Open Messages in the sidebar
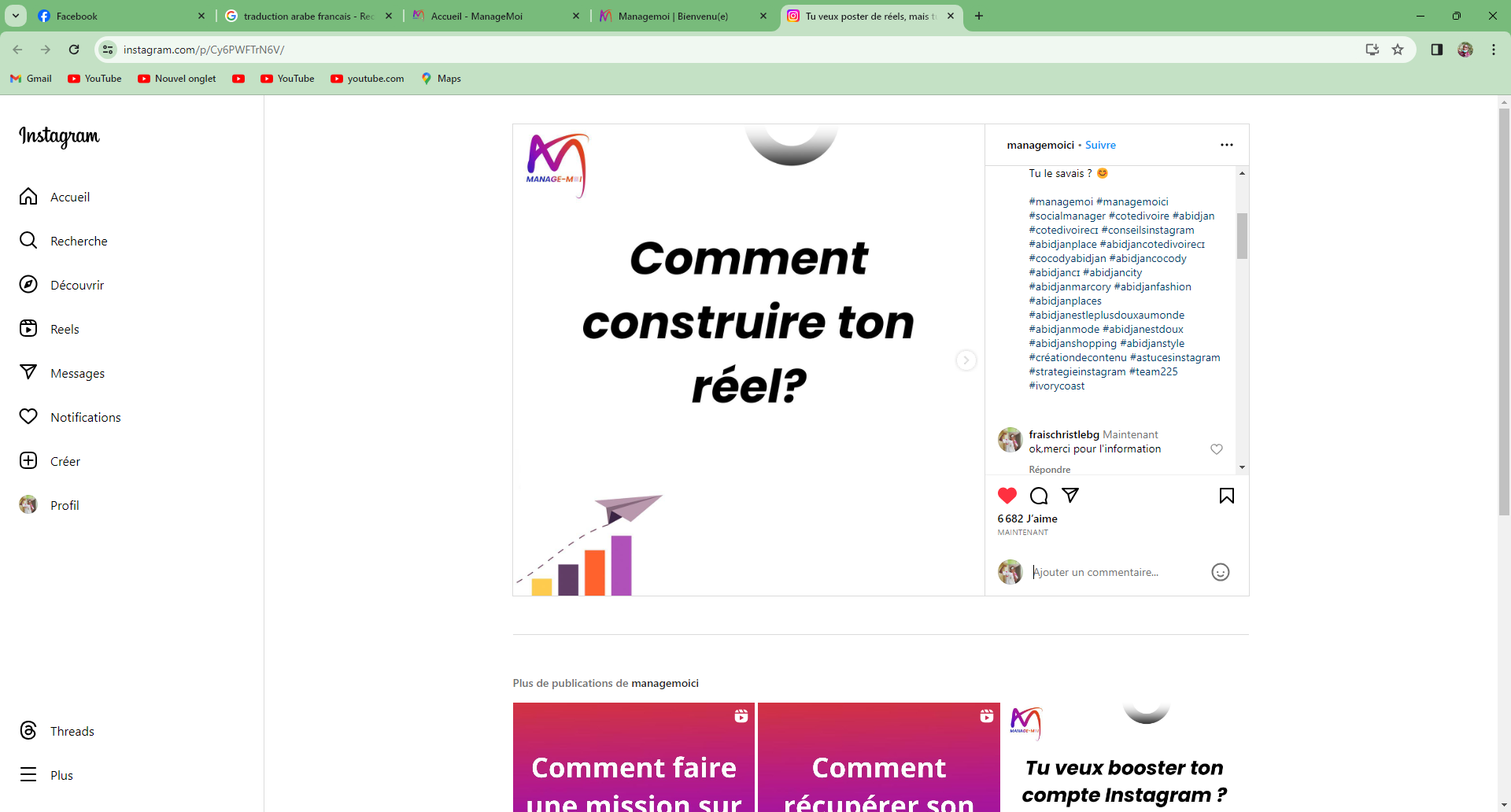The height and width of the screenshot is (812, 1511). (77, 373)
